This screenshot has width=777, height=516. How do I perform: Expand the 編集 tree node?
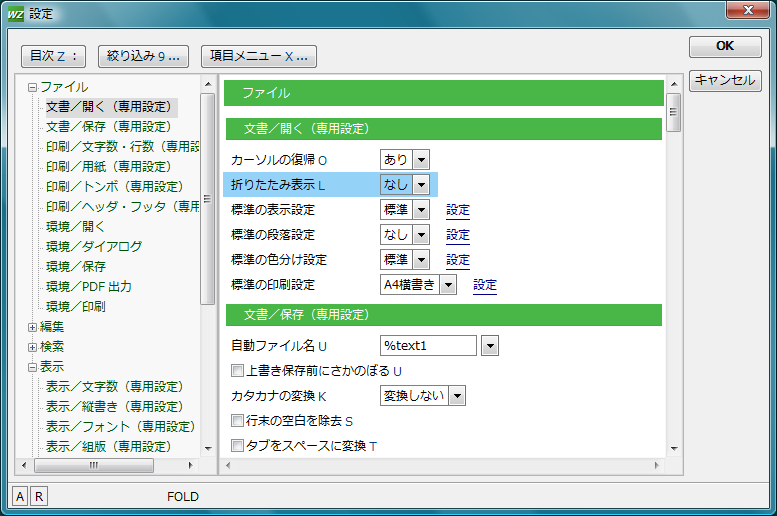point(32,327)
